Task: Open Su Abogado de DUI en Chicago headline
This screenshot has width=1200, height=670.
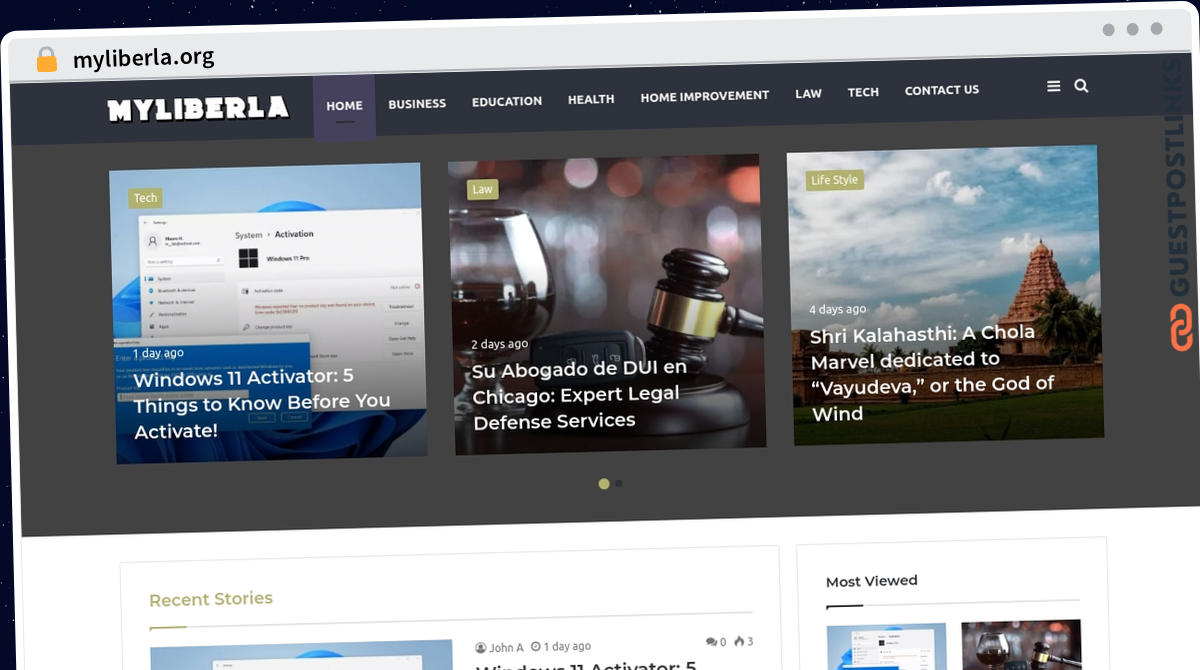Action: point(579,395)
